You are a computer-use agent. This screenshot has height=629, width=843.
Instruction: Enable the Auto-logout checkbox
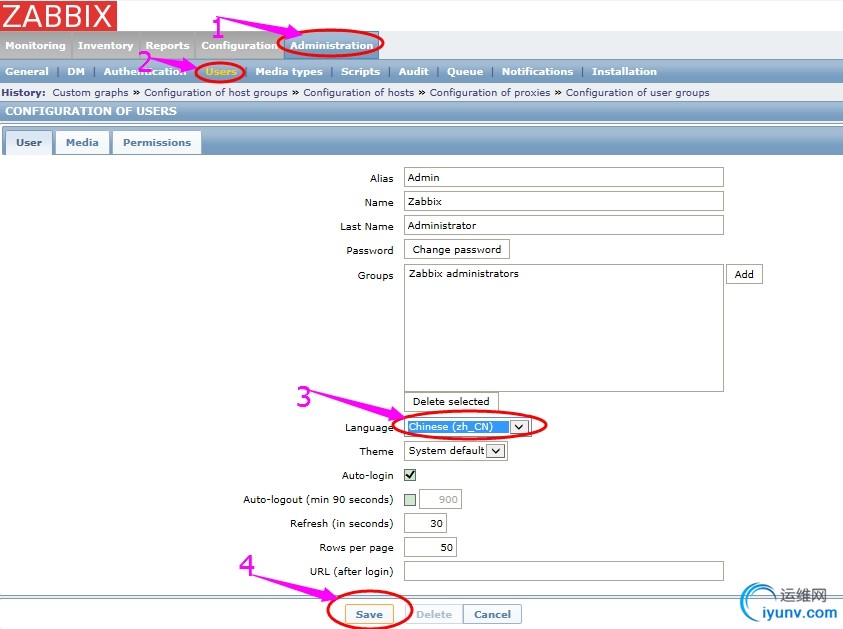pos(410,499)
